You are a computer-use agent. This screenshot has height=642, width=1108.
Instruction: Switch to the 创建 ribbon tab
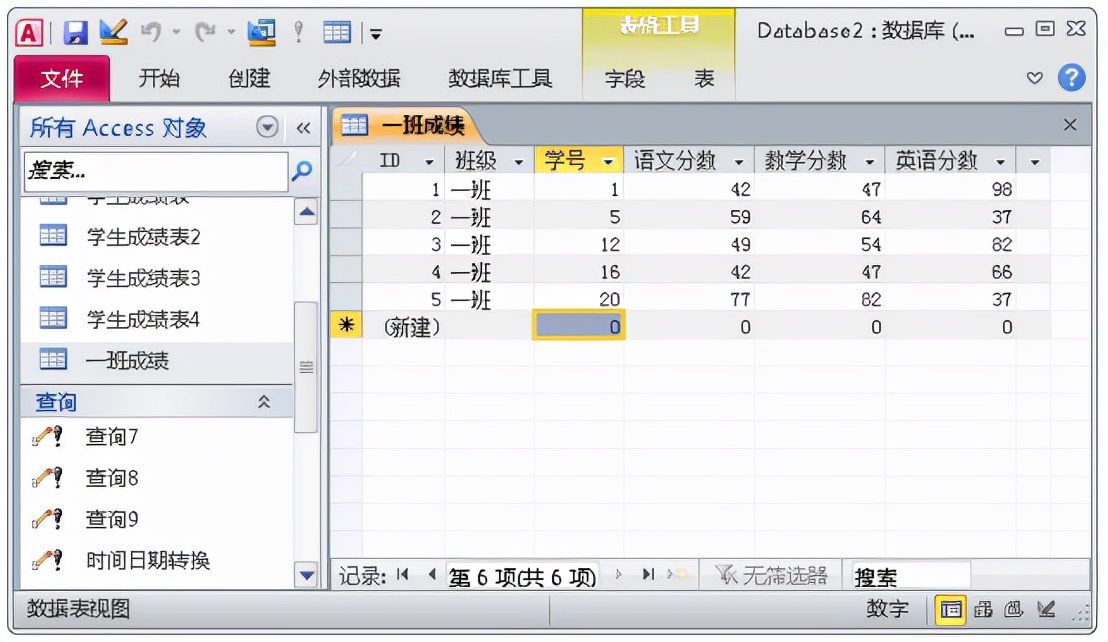(x=249, y=78)
